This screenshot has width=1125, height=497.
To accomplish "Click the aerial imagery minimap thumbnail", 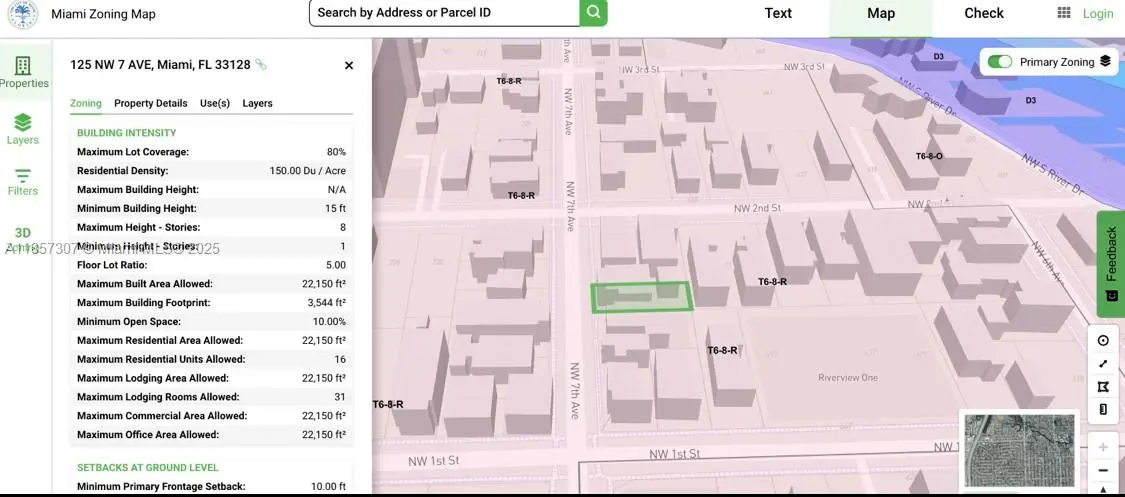I will point(1019,450).
